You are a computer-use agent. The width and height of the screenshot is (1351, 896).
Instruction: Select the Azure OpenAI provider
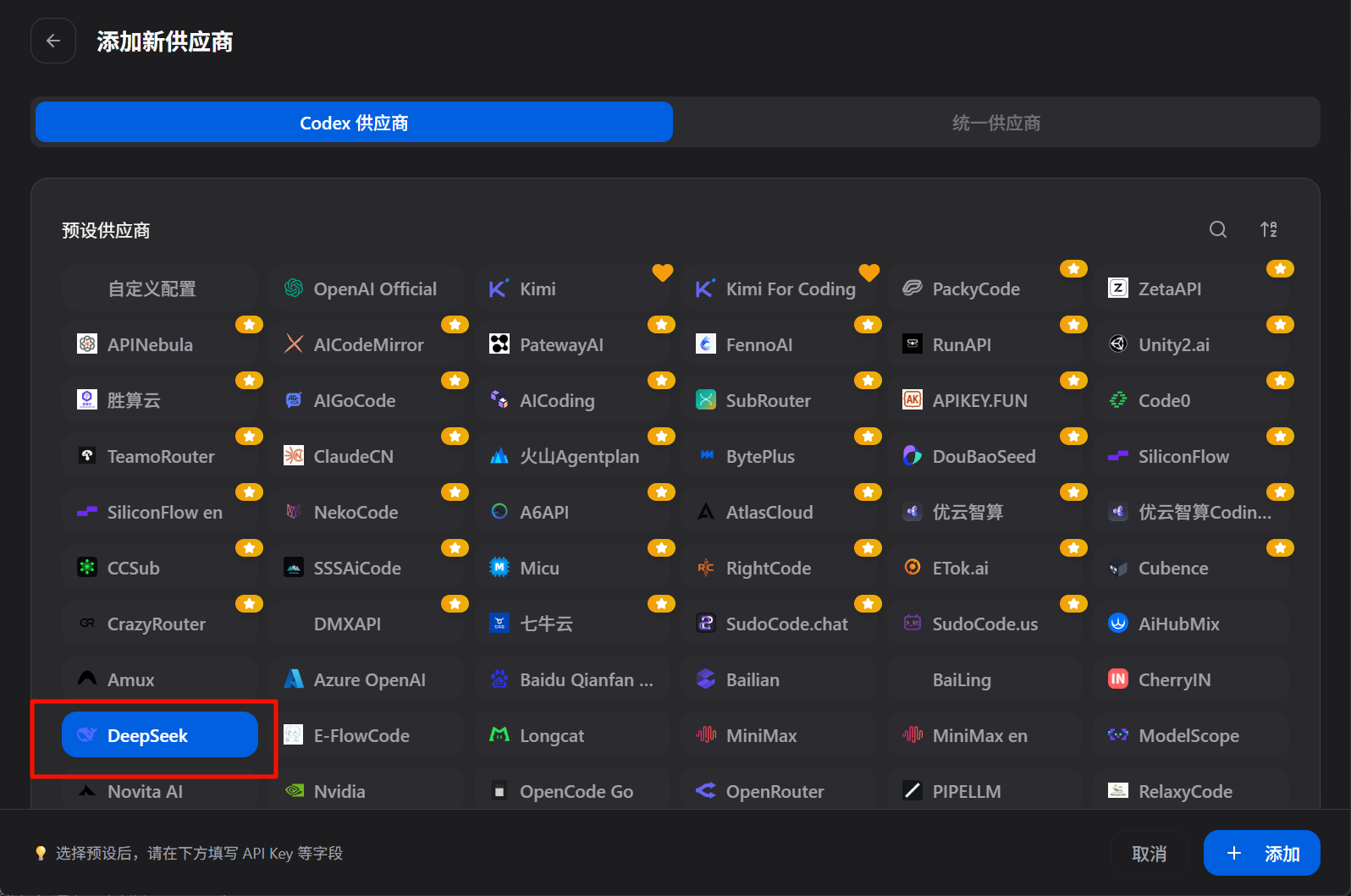[x=367, y=680]
